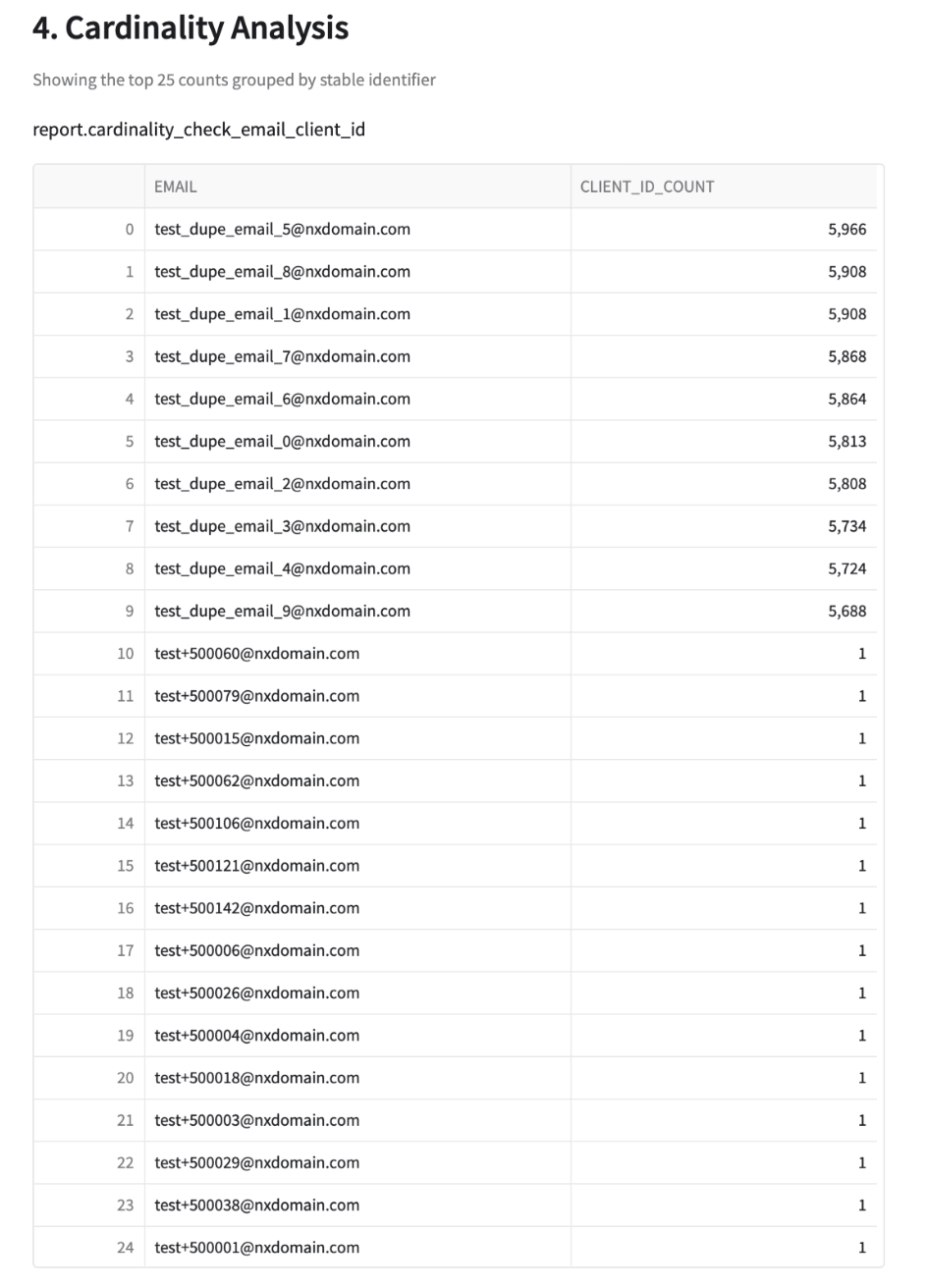The height and width of the screenshot is (1288, 927).
Task: Select the test_dupe_email_5@nxdomain.com cell
Action: [x=283, y=230]
